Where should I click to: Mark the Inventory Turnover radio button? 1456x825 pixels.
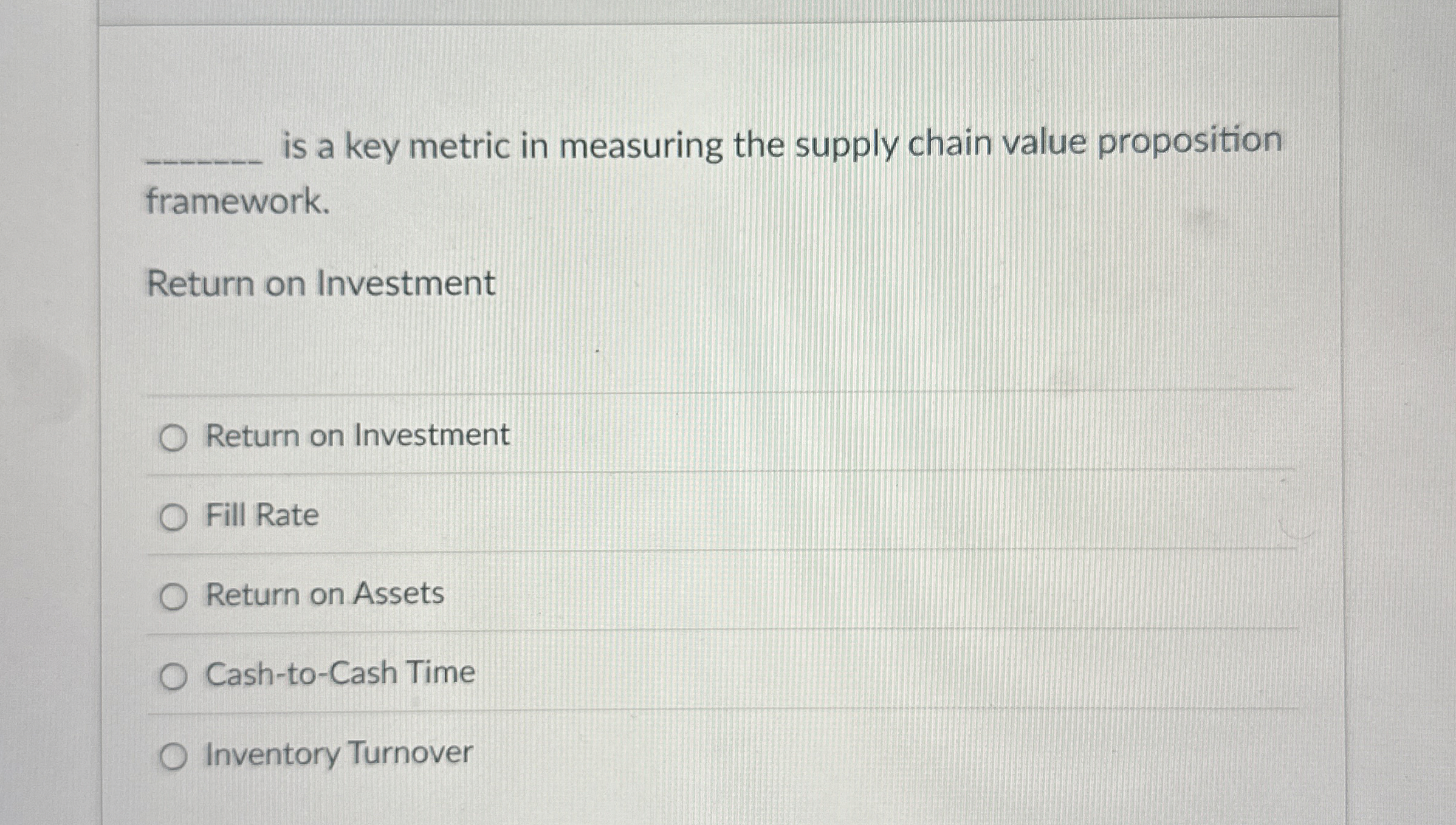point(173,757)
